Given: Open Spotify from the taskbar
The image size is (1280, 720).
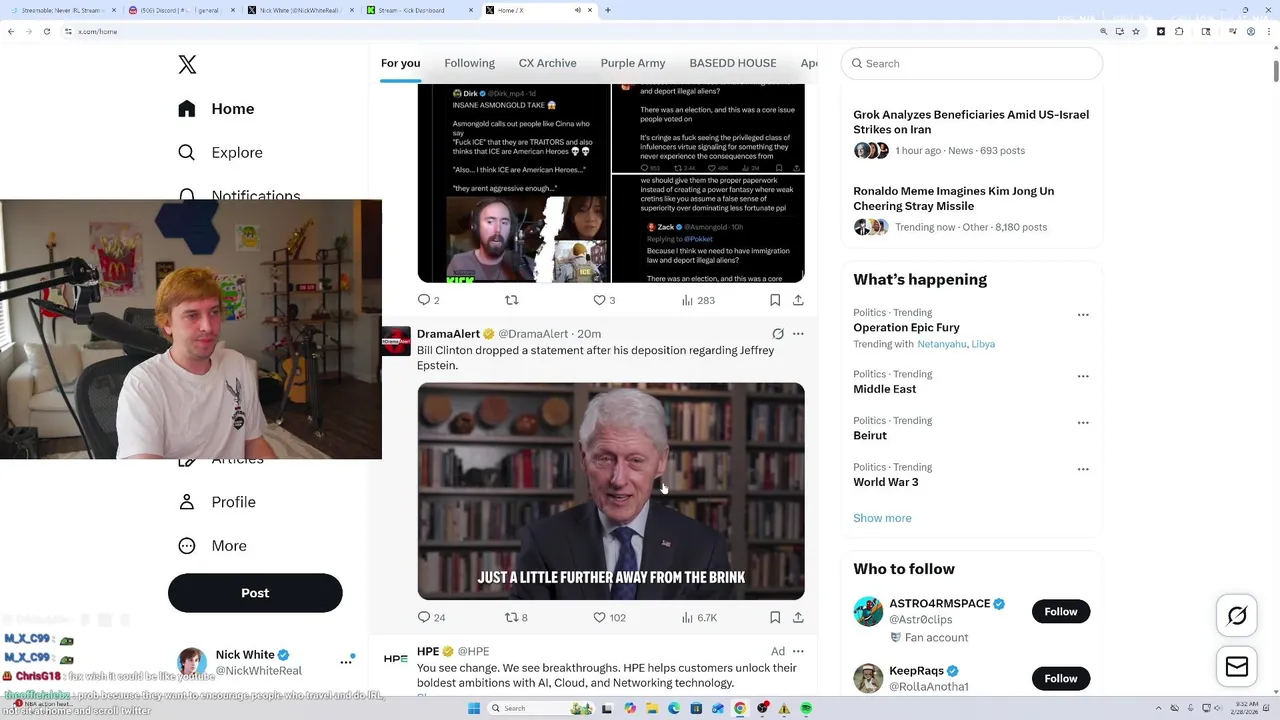Looking at the screenshot, I should click(806, 708).
